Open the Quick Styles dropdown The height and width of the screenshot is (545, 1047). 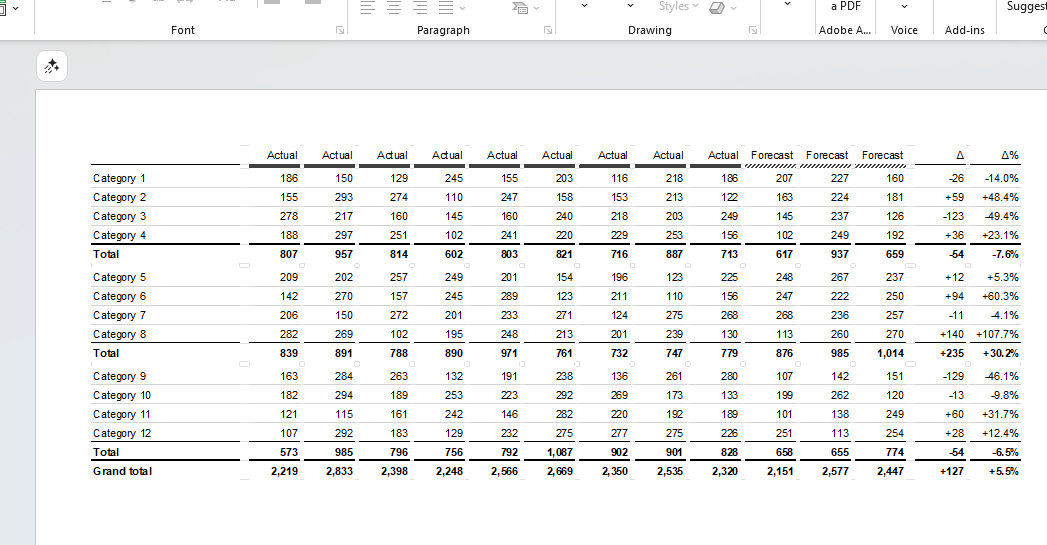point(678,8)
